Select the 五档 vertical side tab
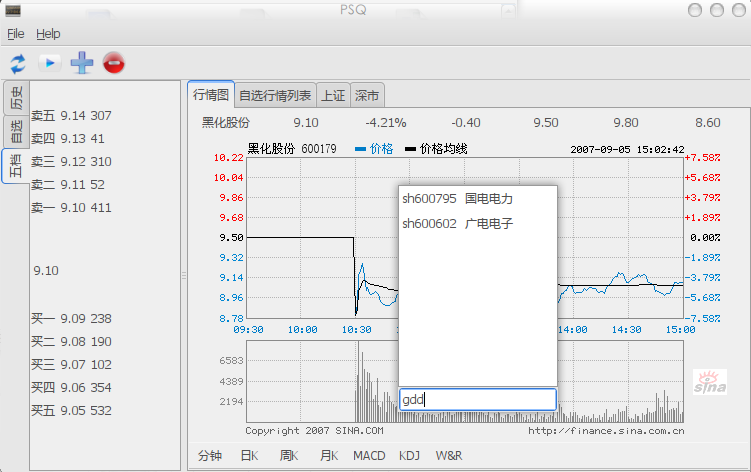Screen dimensions: 751x472 pos(16,166)
